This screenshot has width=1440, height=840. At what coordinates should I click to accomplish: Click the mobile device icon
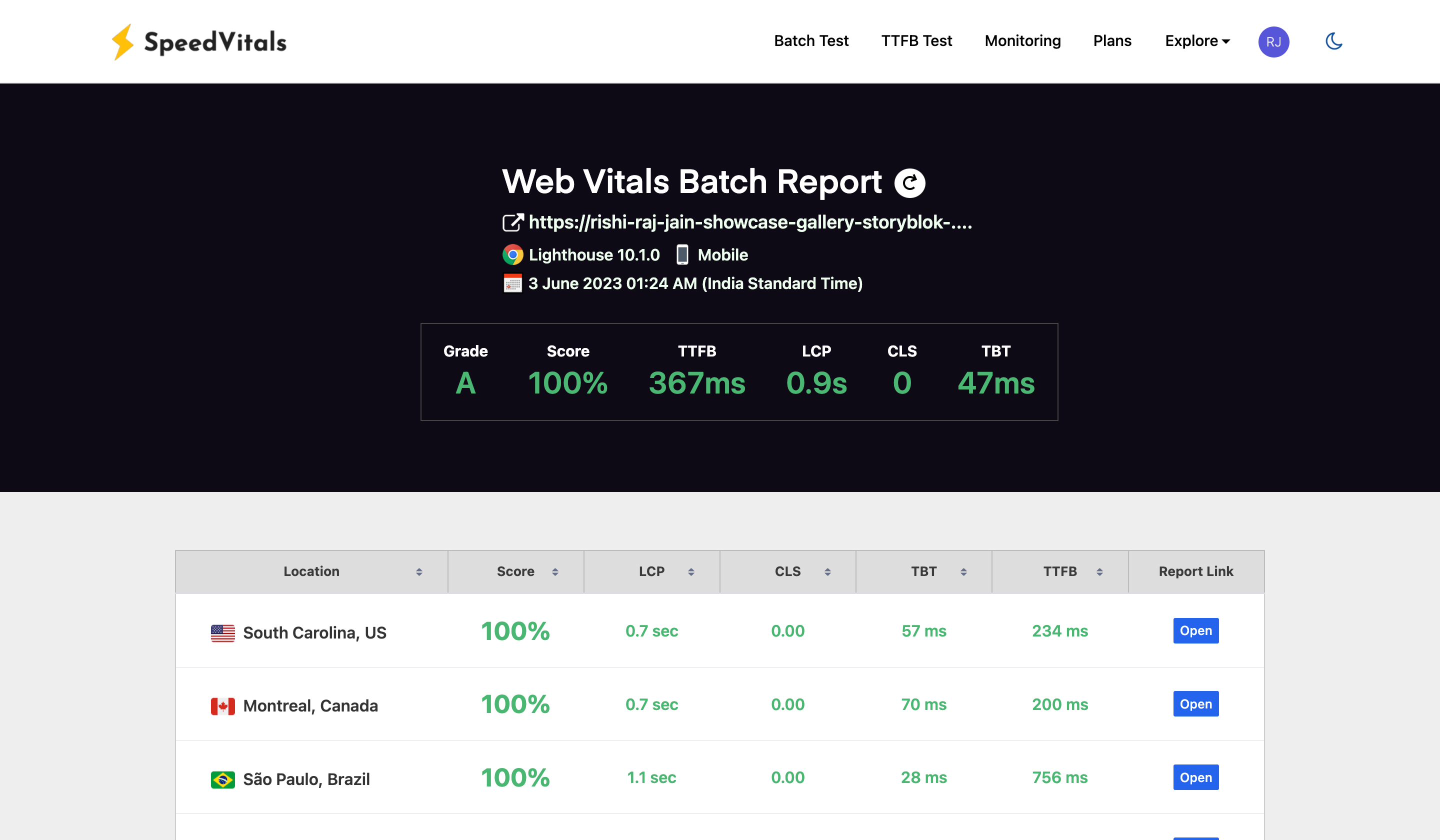[682, 255]
